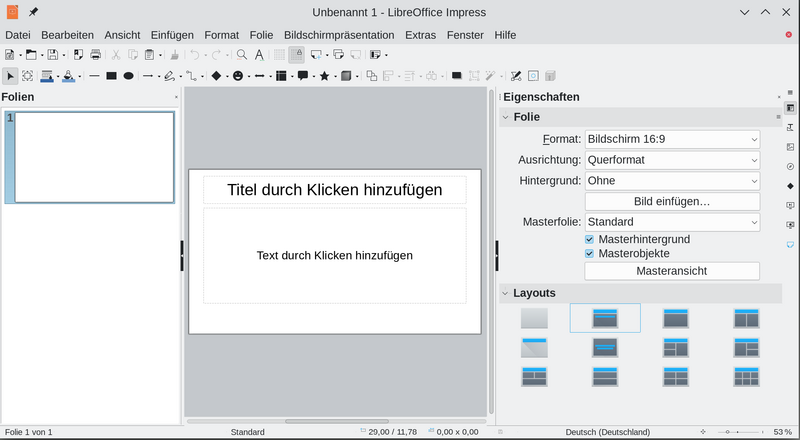The image size is (800, 440).
Task: Pick the Connector tool
Action: [x=191, y=76]
